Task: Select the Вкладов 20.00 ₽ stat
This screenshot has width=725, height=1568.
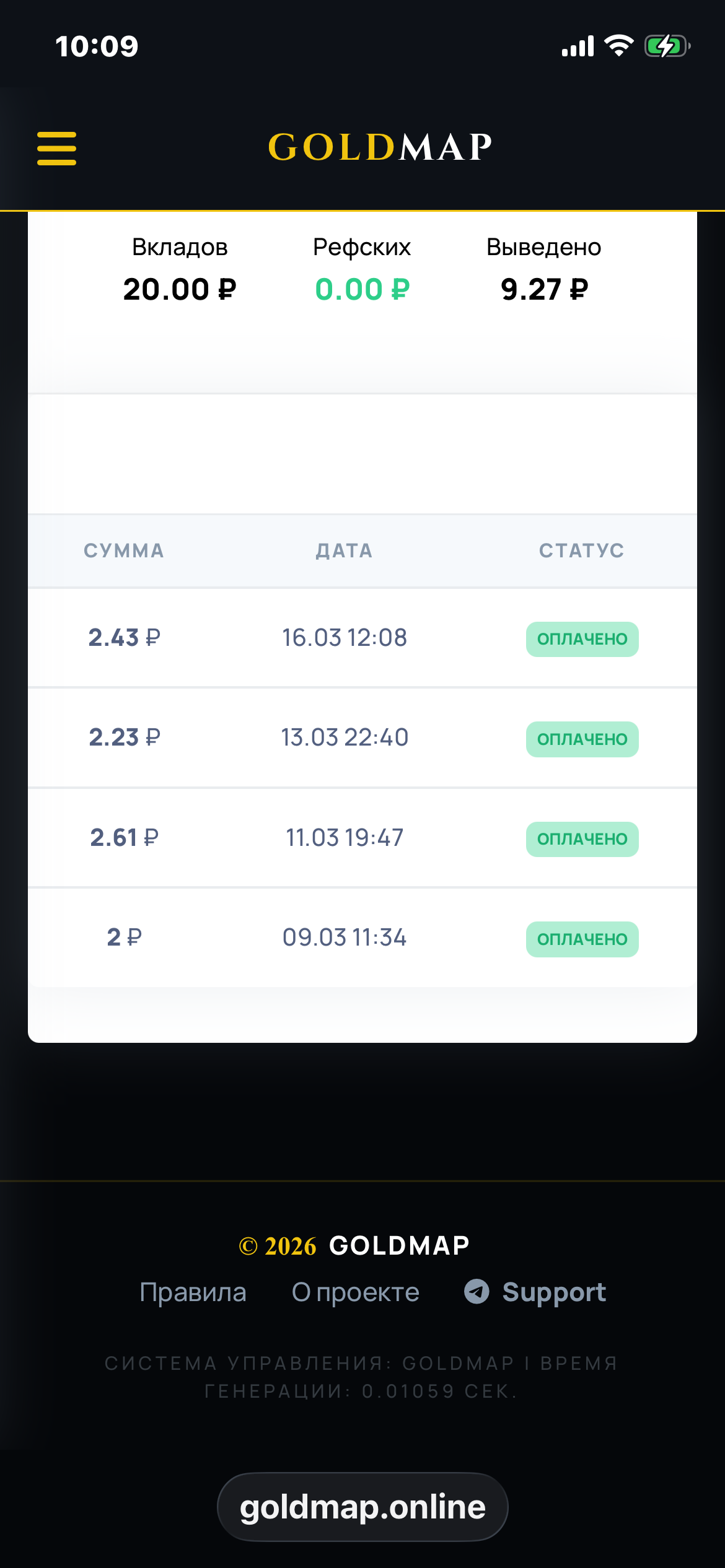Action: point(180,271)
